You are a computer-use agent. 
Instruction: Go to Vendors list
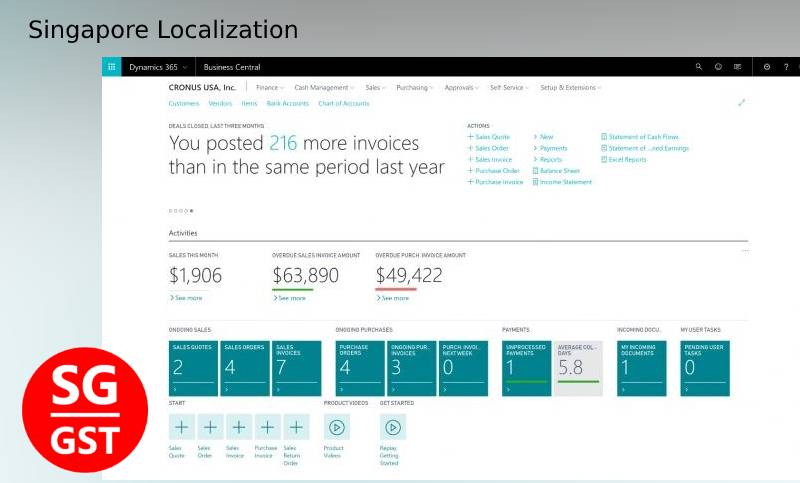point(220,103)
